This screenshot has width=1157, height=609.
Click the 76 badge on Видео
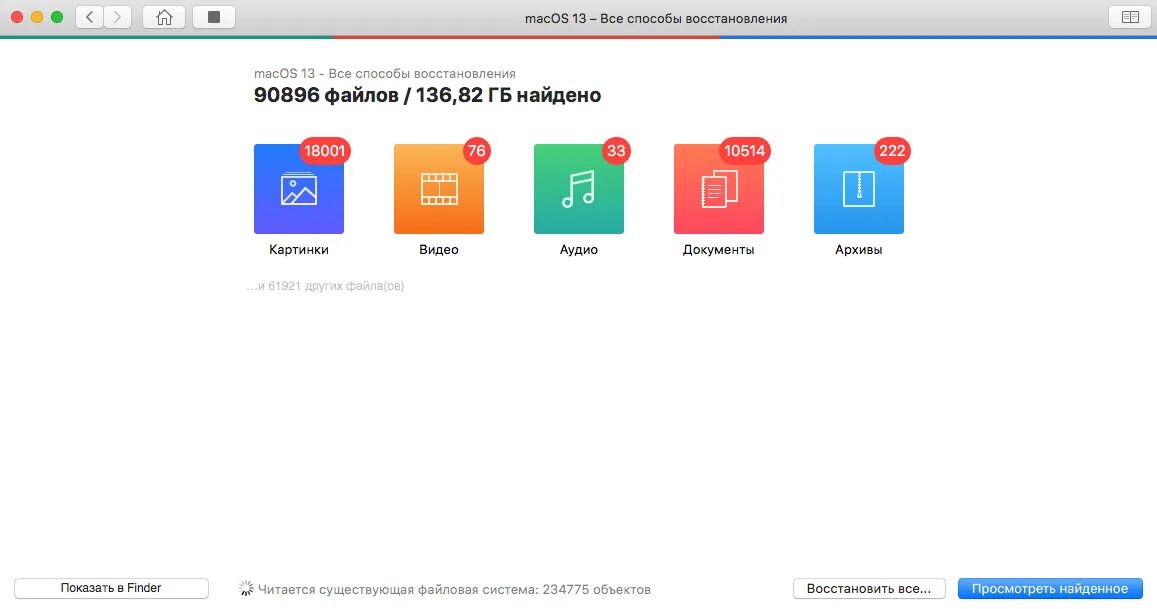477,151
